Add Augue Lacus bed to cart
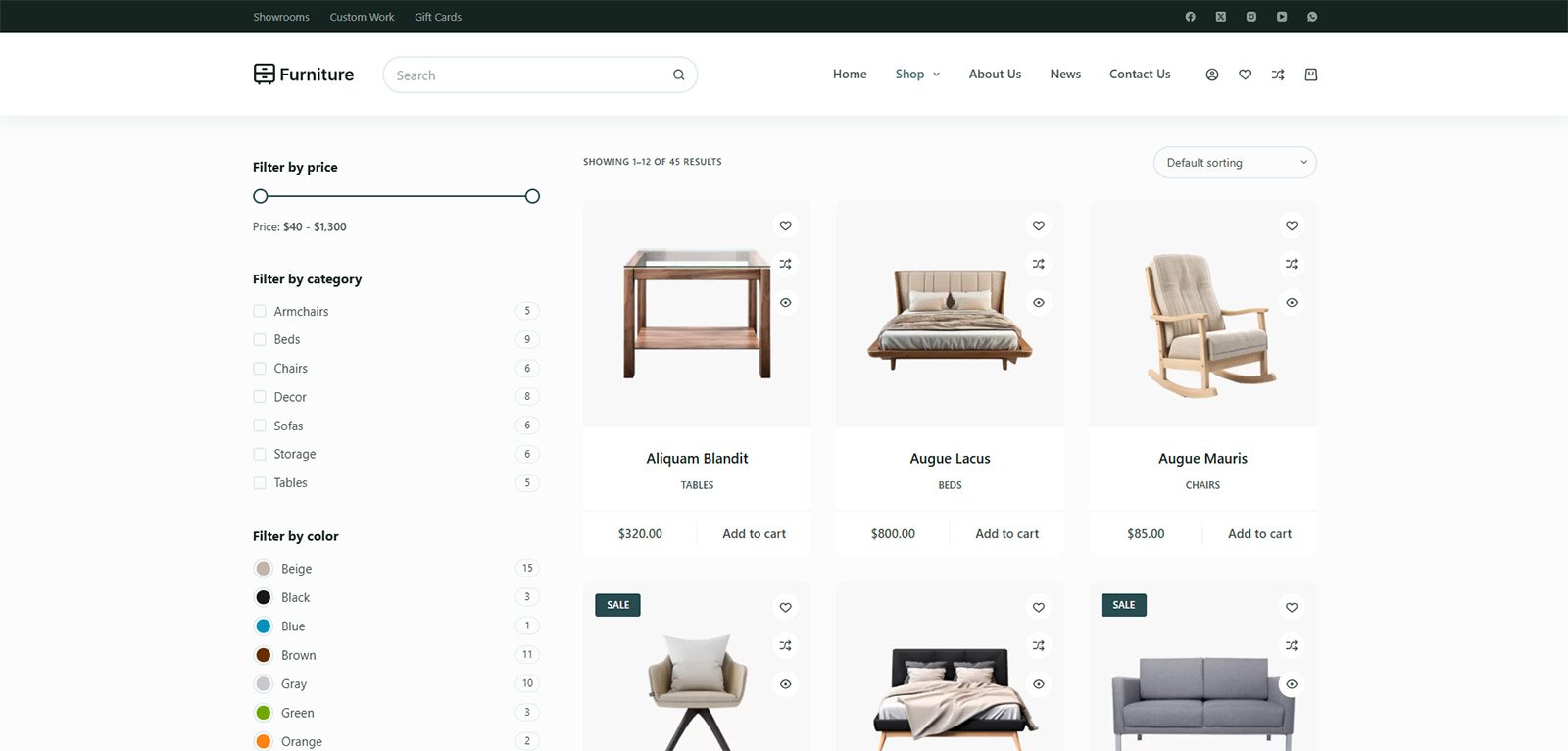Screen dimensions: 1568x751 (1006, 534)
